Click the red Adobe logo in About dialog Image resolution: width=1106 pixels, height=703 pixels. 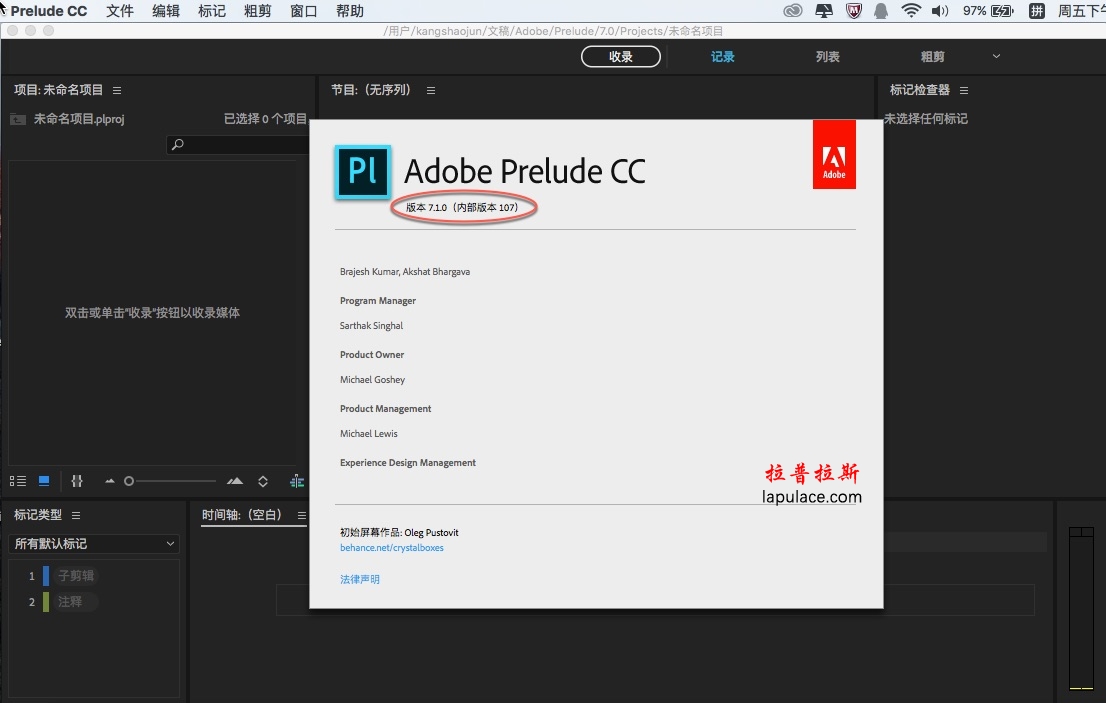coord(834,154)
